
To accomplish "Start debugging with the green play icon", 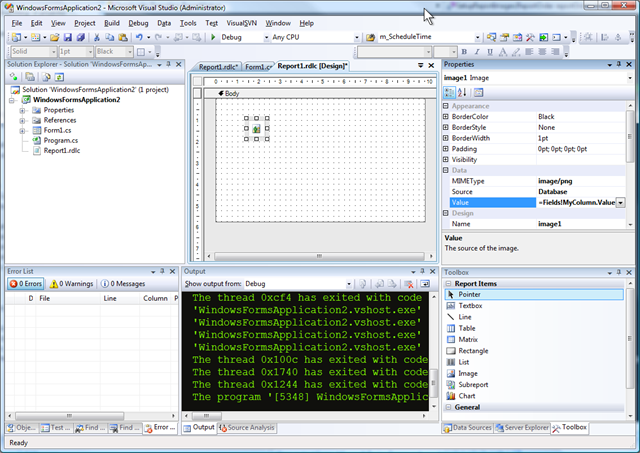I will [213, 38].
